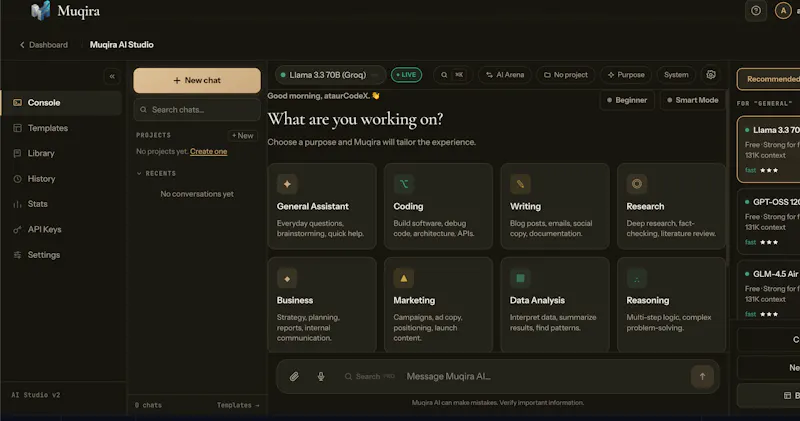
Task: Open the Console menu item
Action: (x=61, y=103)
